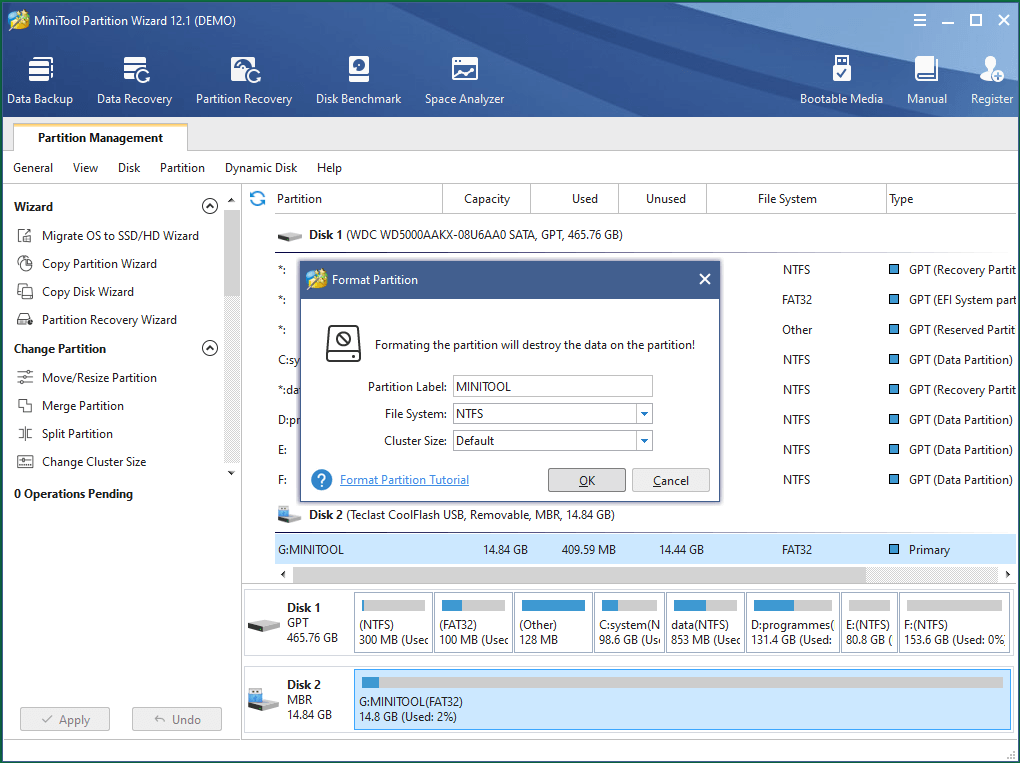
Task: Click the sidebar scroll down arrow
Action: point(231,473)
